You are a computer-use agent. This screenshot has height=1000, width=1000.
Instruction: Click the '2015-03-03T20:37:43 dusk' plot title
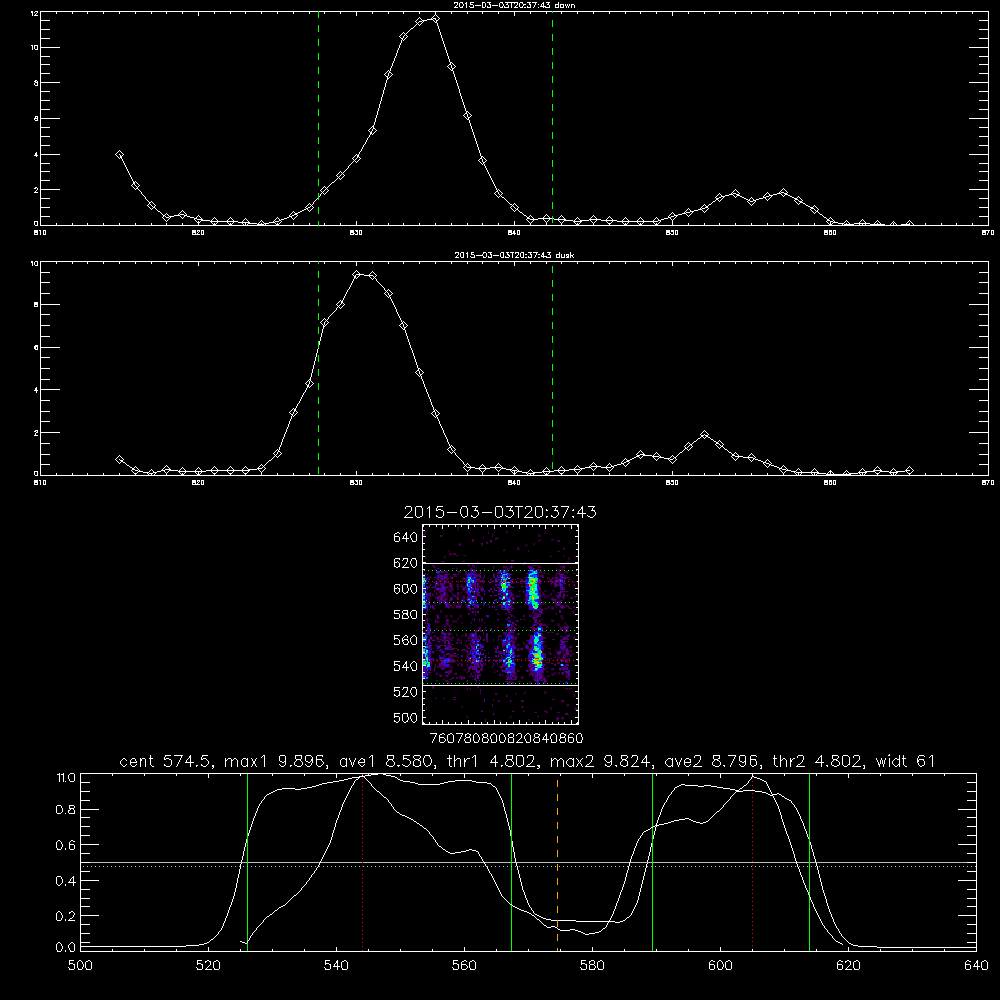coord(514,255)
